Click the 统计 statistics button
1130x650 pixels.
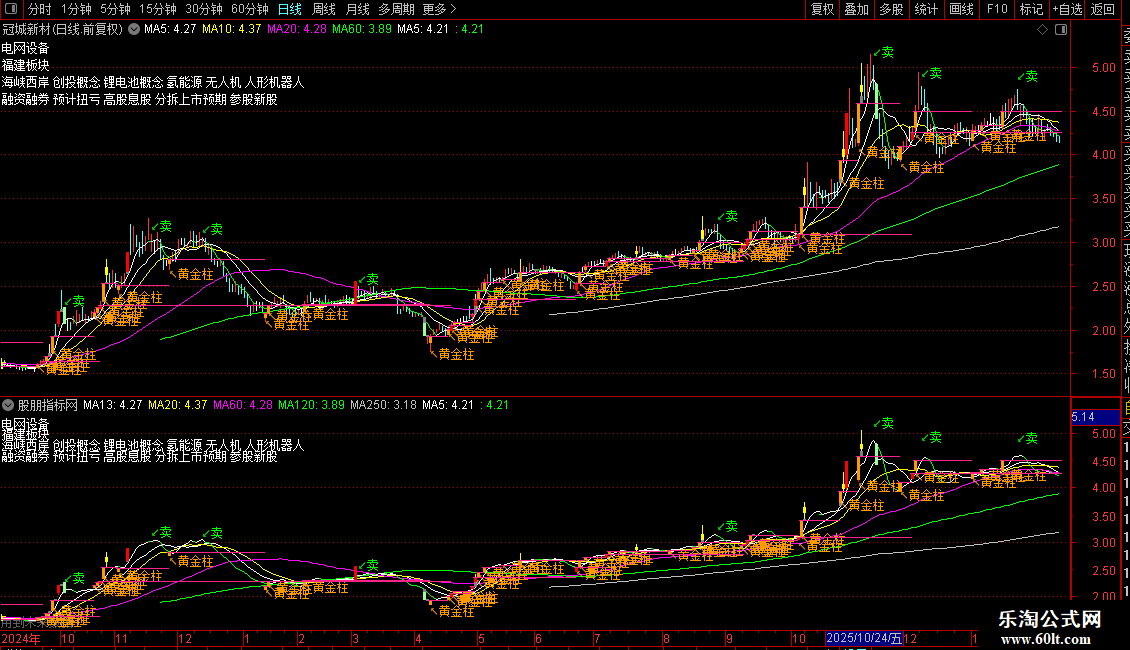click(926, 9)
